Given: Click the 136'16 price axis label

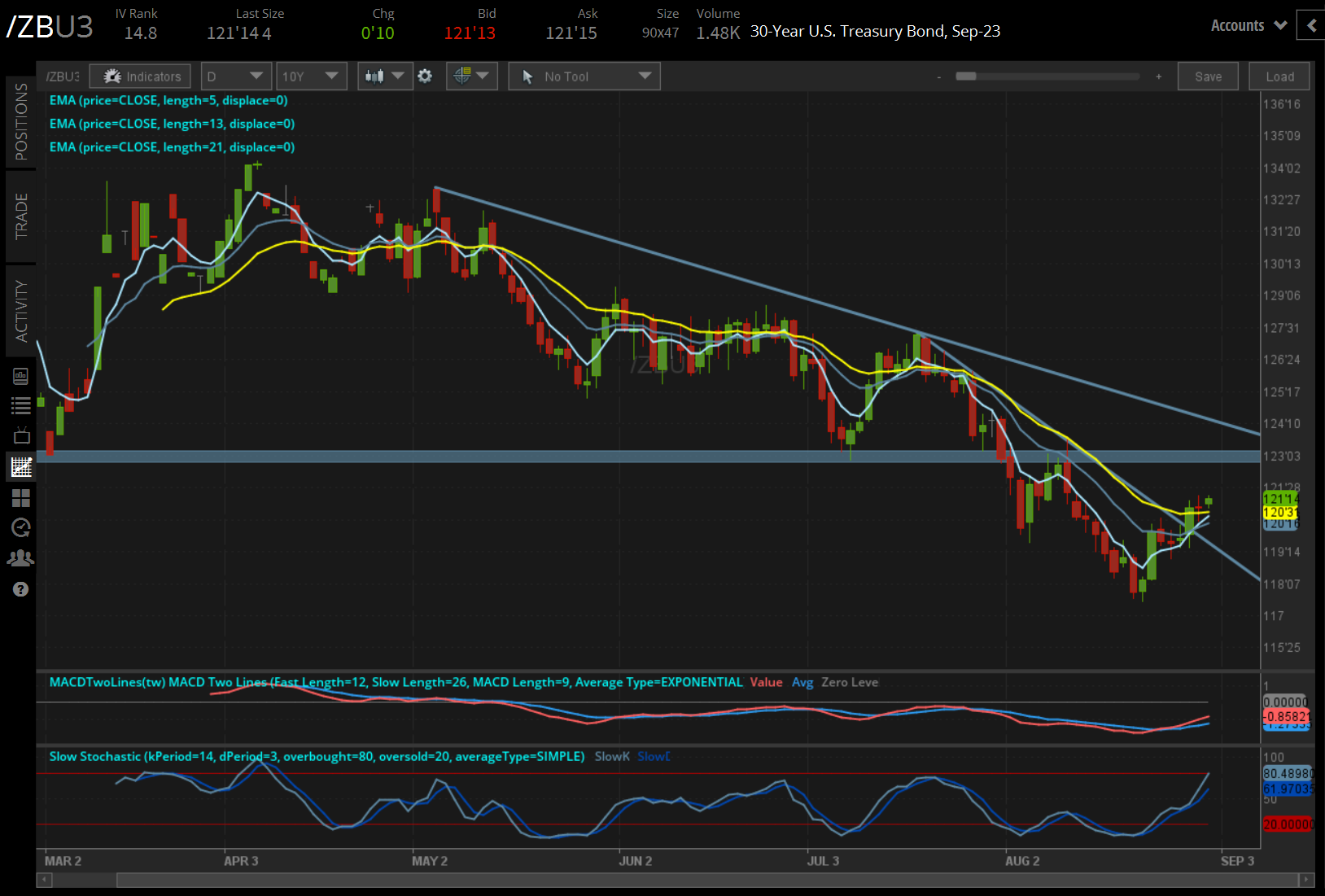Looking at the screenshot, I should pyautogui.click(x=1281, y=104).
